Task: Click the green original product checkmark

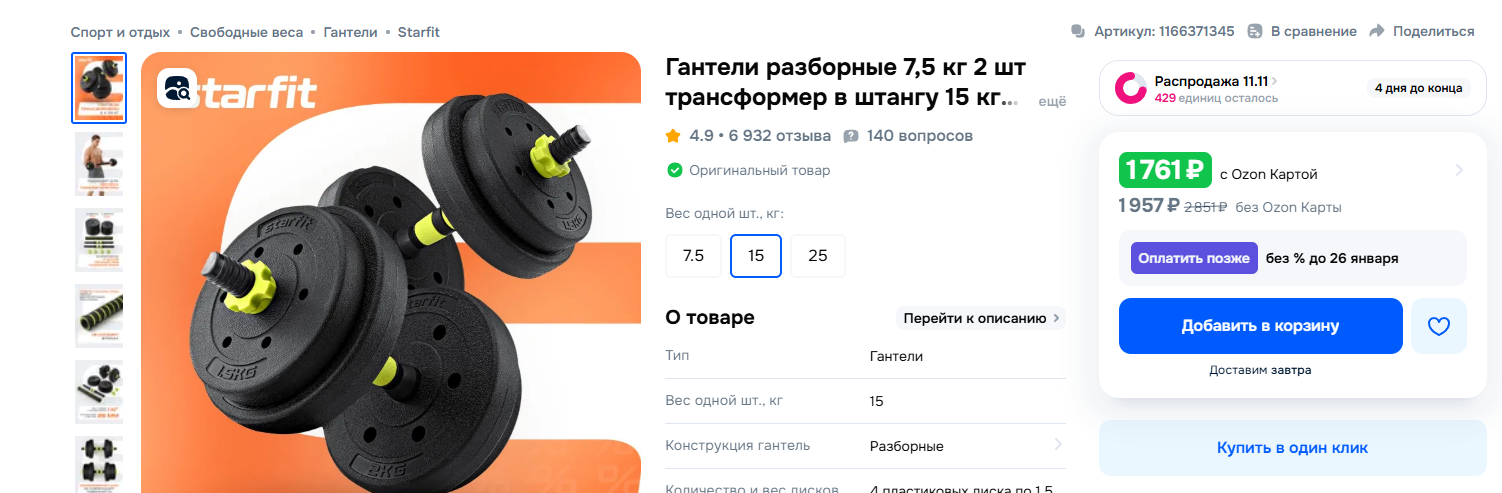Action: click(x=674, y=170)
